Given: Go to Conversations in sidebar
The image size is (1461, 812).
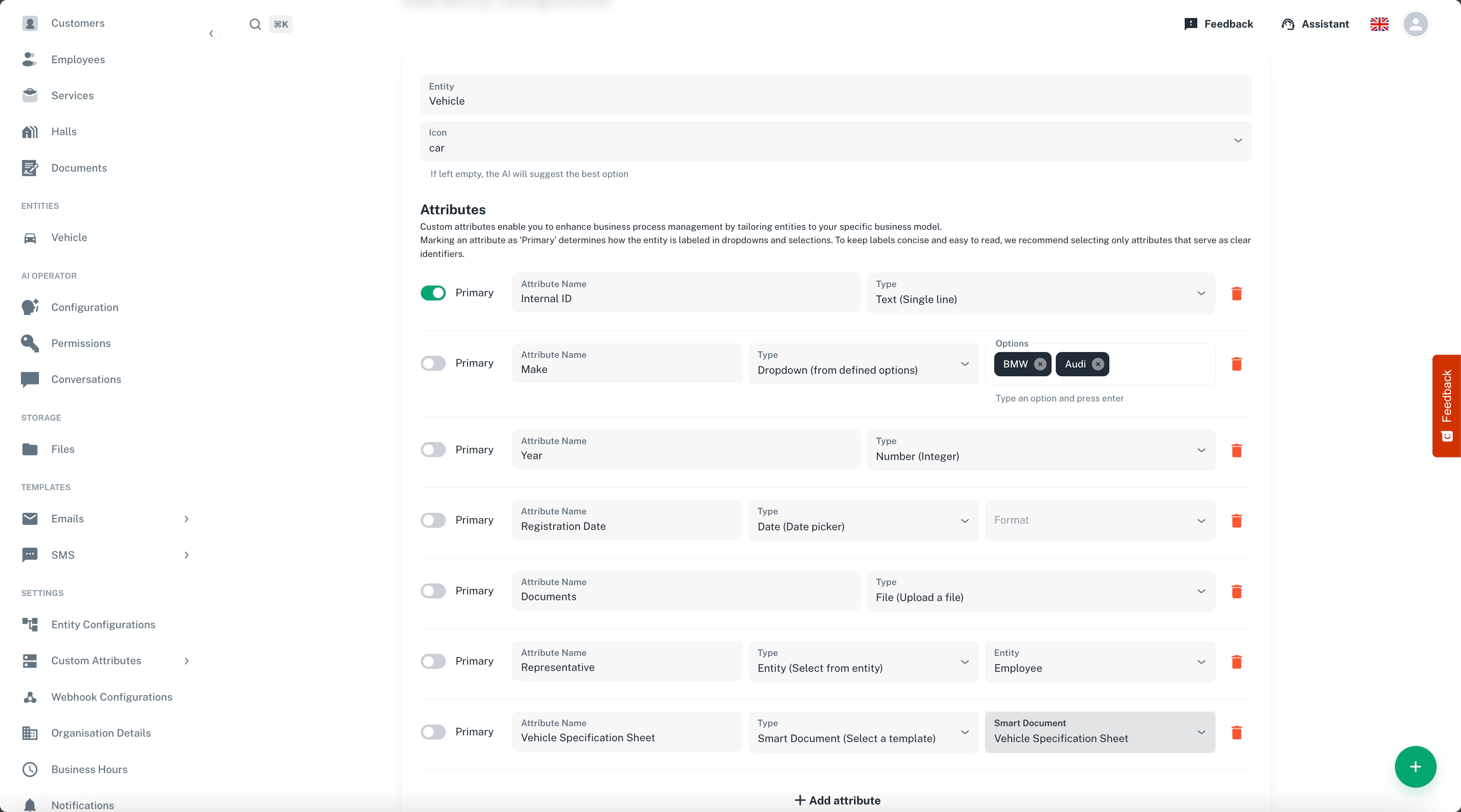Looking at the screenshot, I should coord(86,379).
